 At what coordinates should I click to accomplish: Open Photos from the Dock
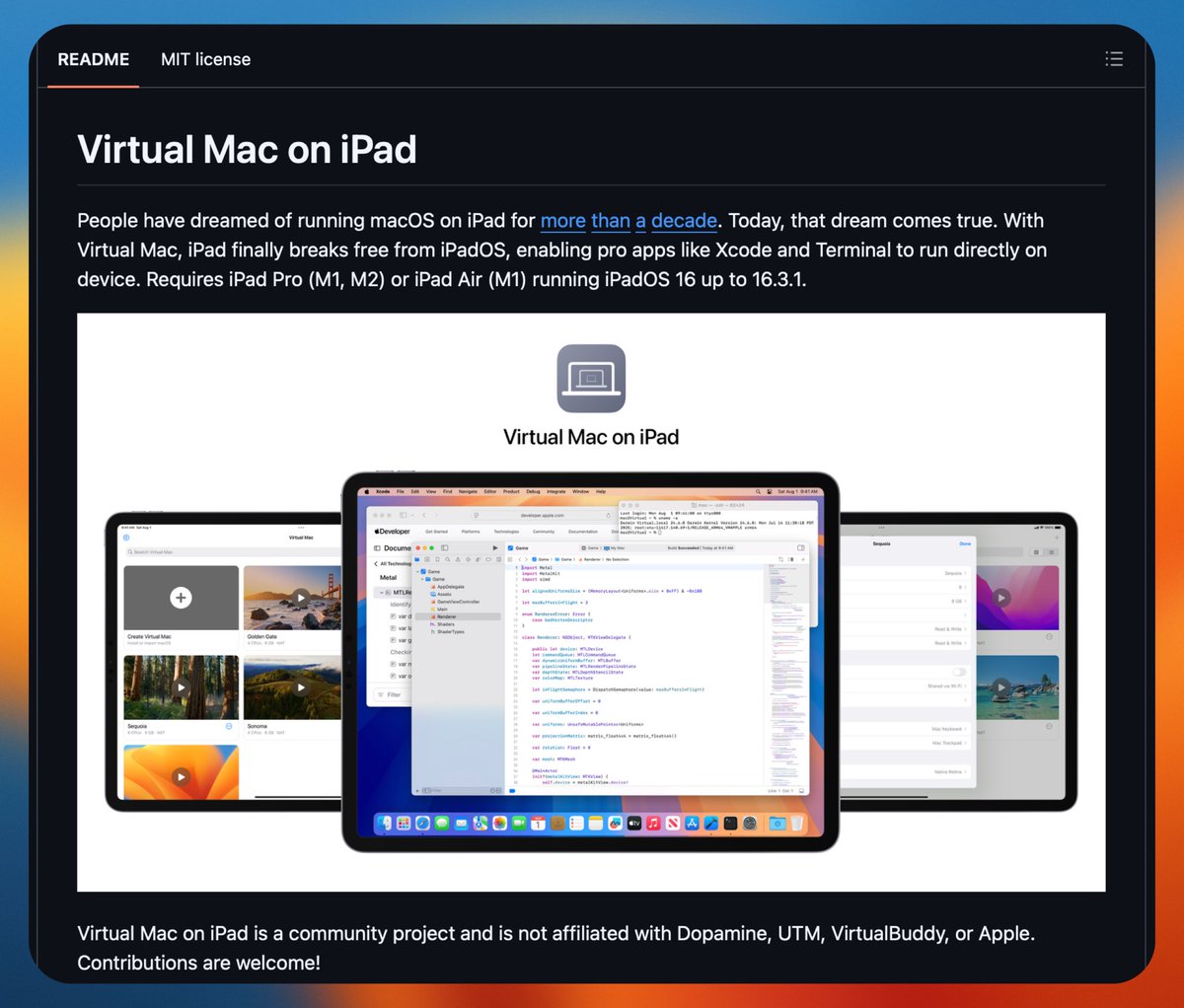point(499,823)
